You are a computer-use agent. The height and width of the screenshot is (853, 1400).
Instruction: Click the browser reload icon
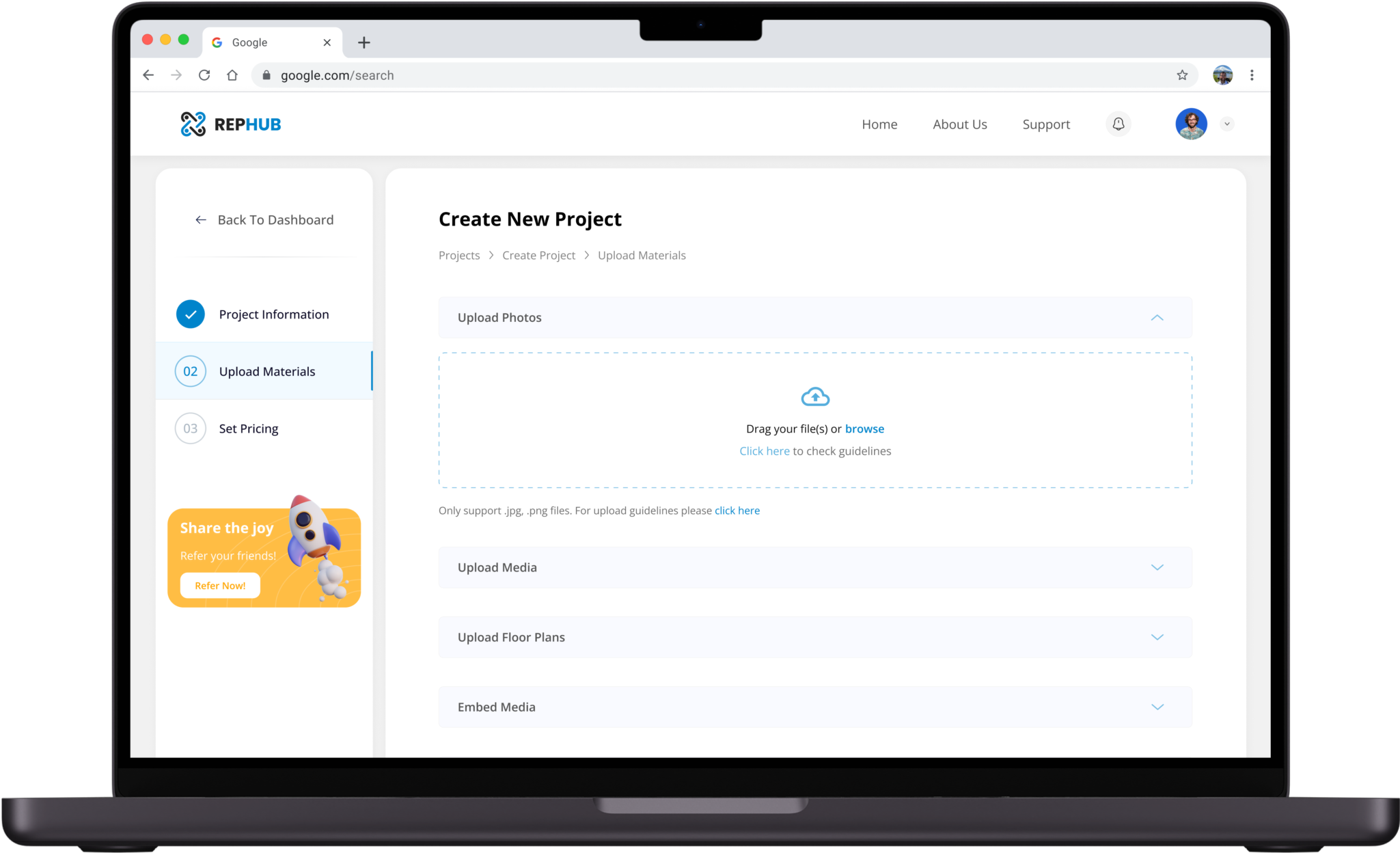(x=204, y=75)
